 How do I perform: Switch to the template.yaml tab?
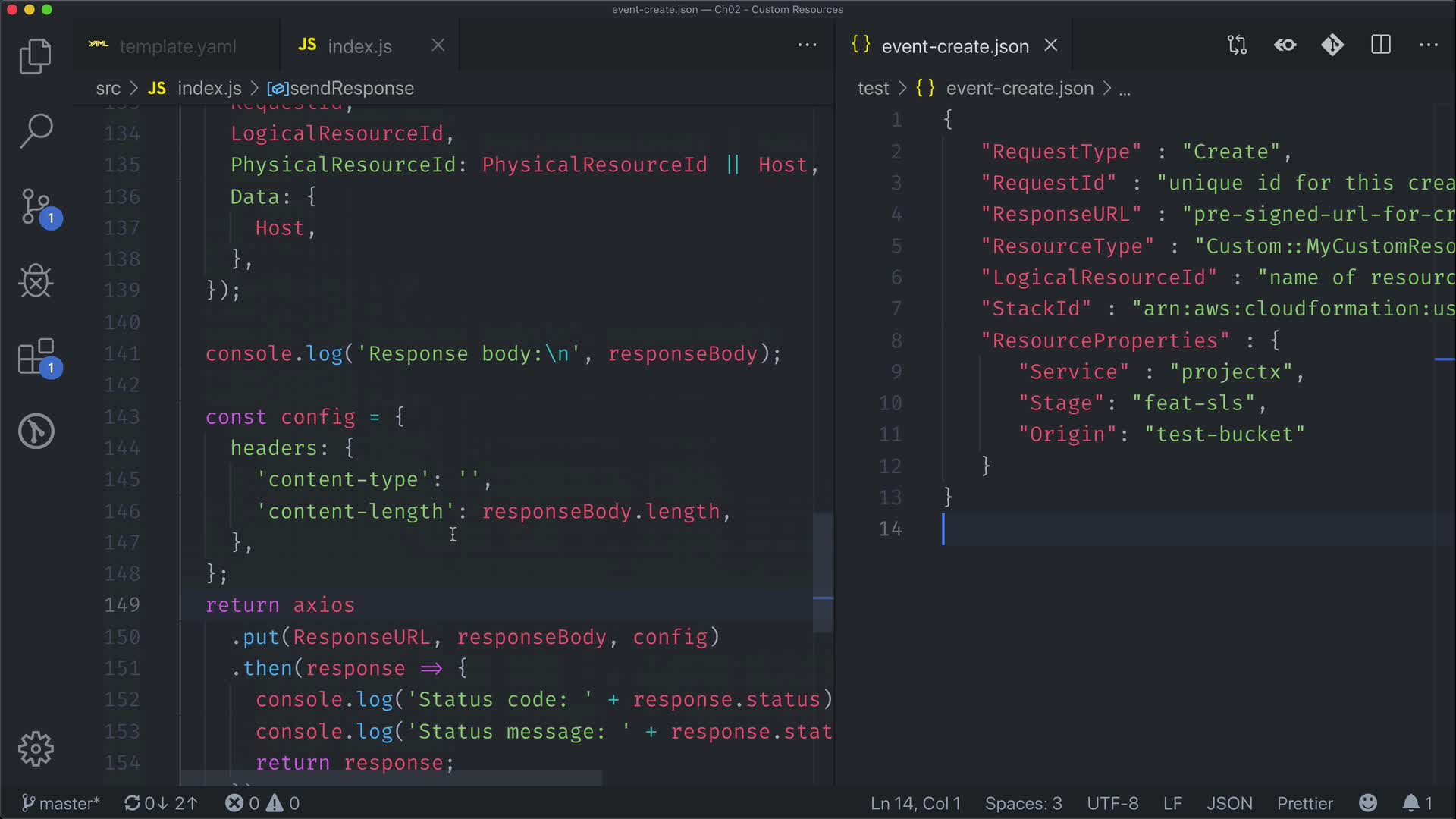click(177, 46)
